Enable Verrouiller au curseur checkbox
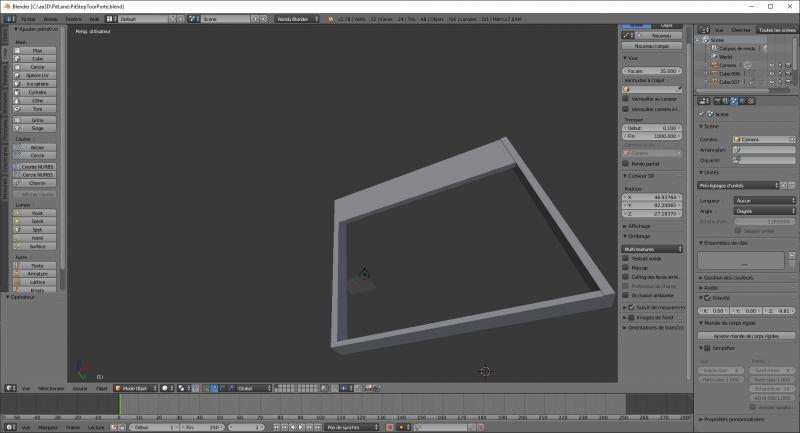The width and height of the screenshot is (800, 433). 626,99
